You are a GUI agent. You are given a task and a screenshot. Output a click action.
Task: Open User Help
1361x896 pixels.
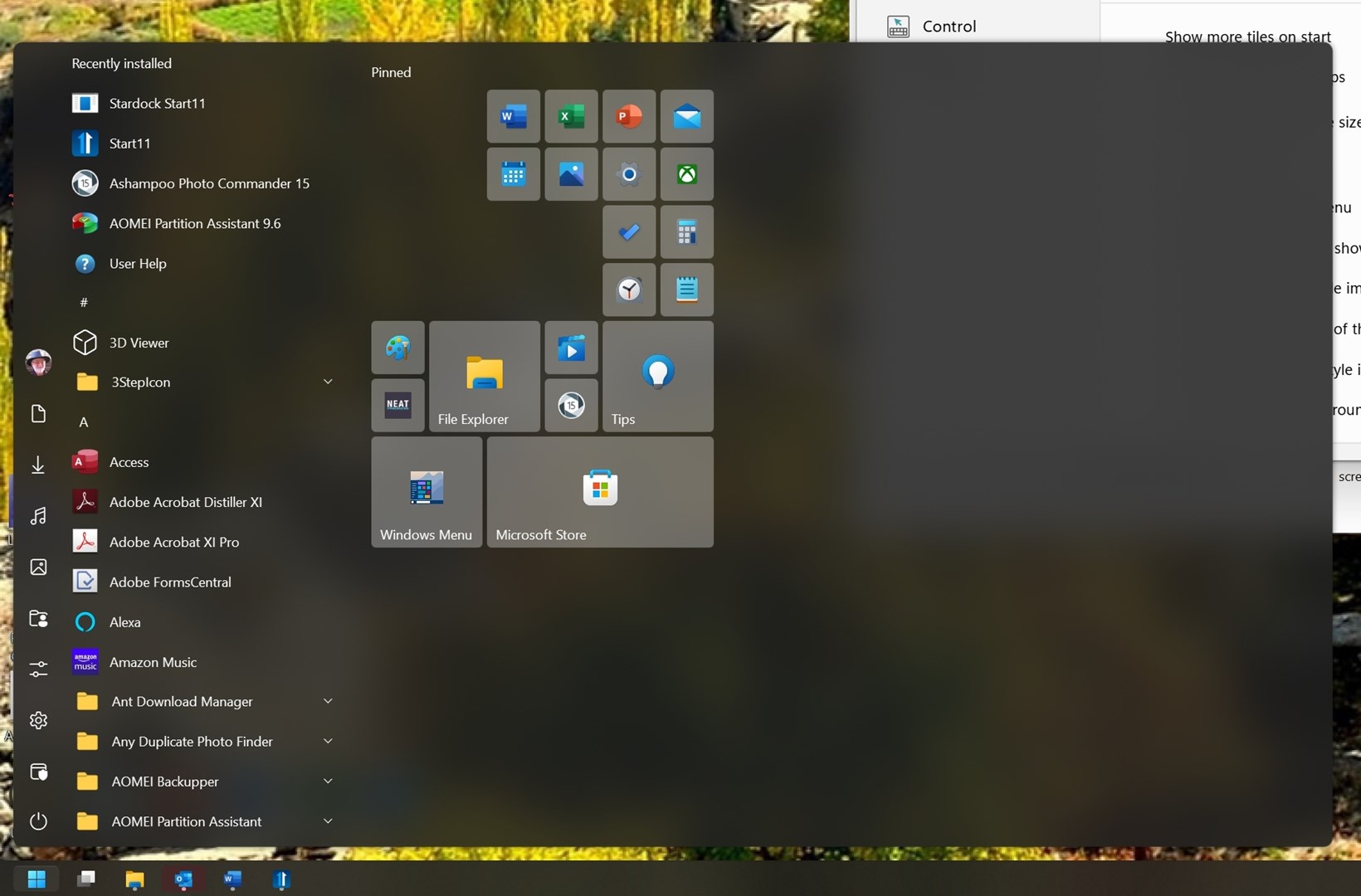tap(203, 263)
